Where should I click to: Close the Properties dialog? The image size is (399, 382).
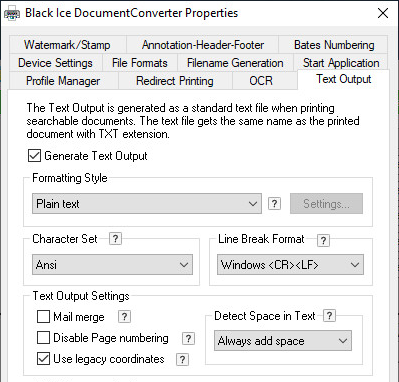tap(383, 13)
